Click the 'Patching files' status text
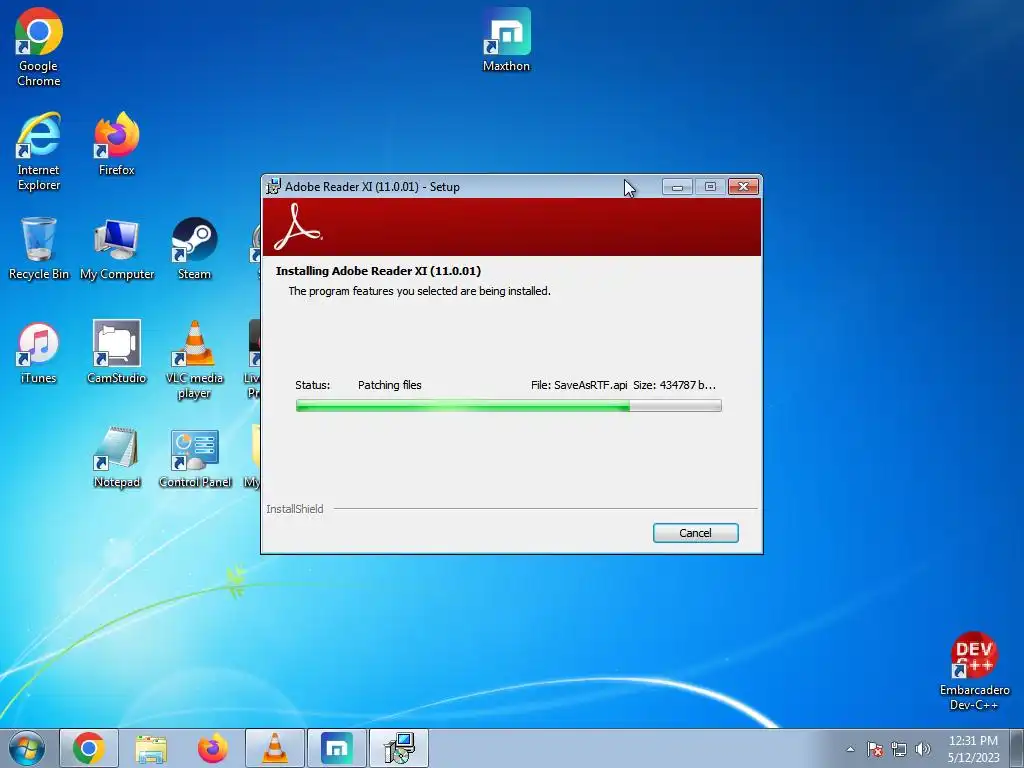This screenshot has height=768, width=1024. click(390, 385)
